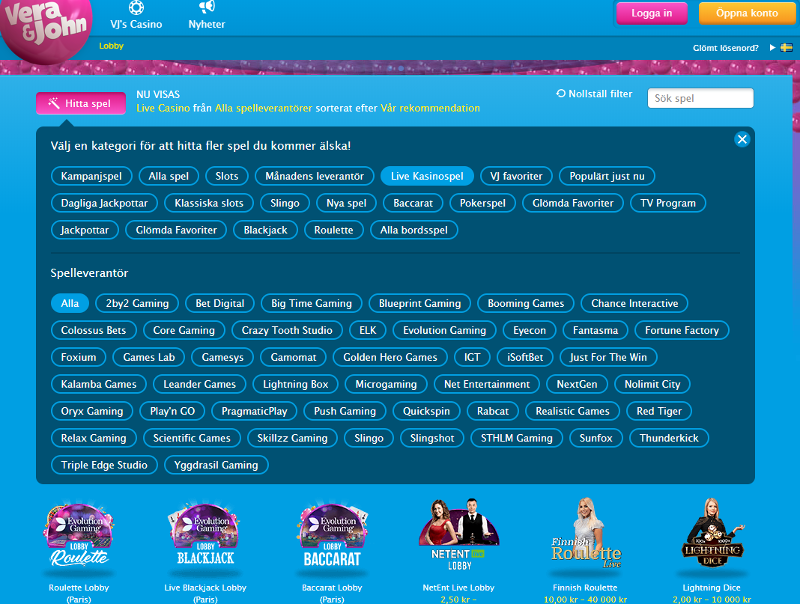Filter by Play'n GO provider
Image resolution: width=800 pixels, height=604 pixels.
coord(172,411)
